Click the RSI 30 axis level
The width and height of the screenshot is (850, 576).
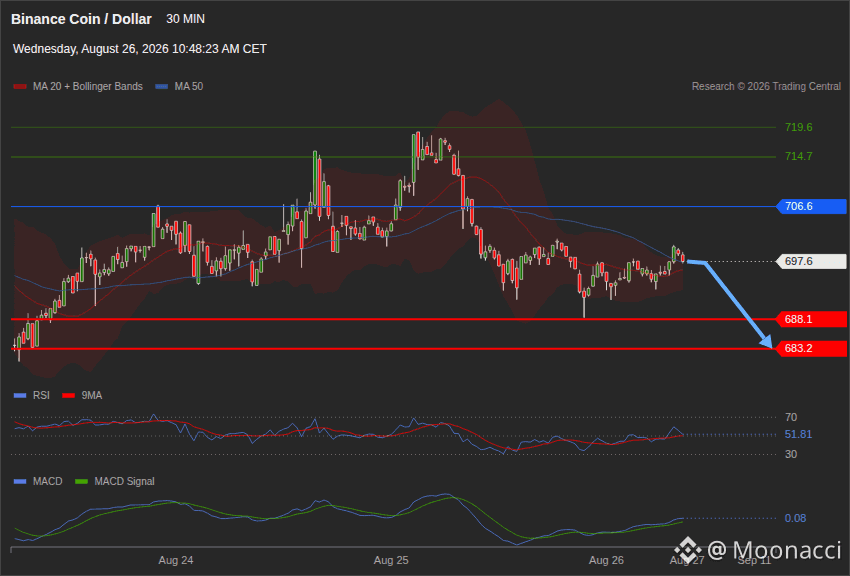pyautogui.click(x=791, y=454)
